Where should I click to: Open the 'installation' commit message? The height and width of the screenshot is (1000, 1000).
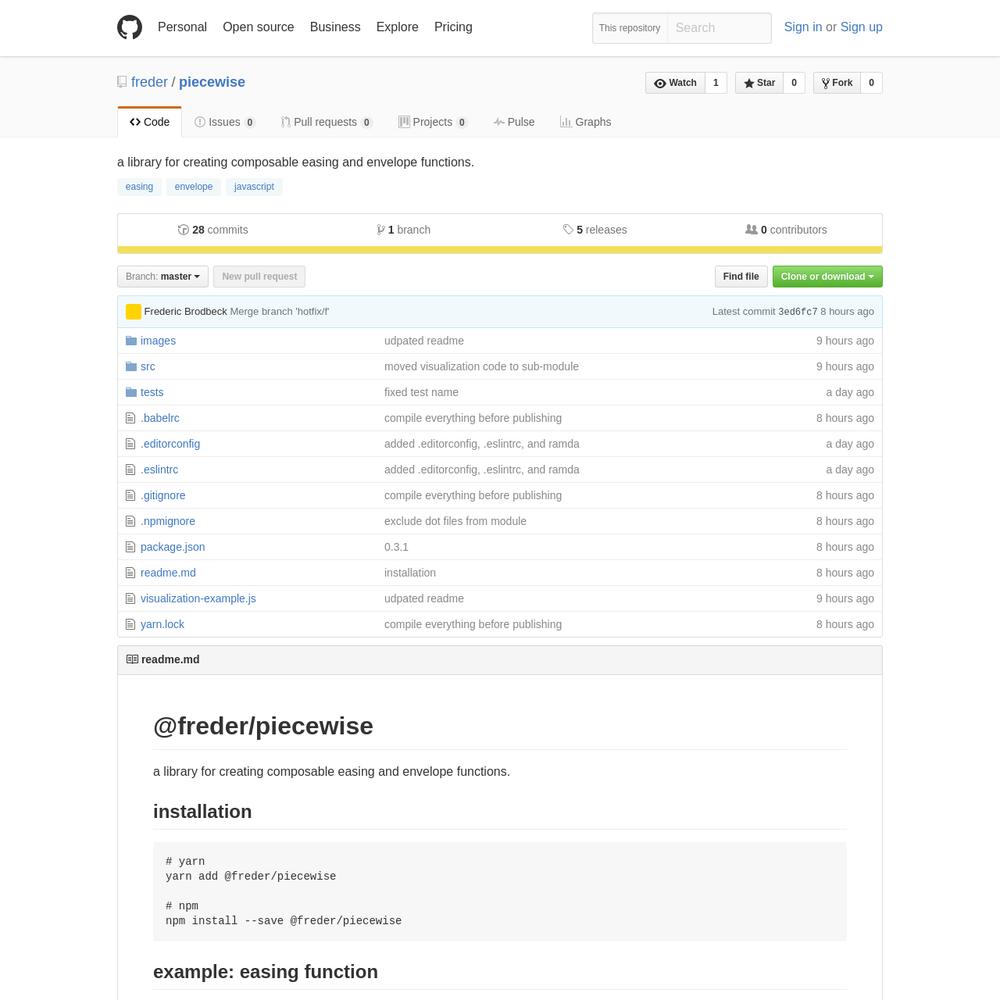[410, 573]
